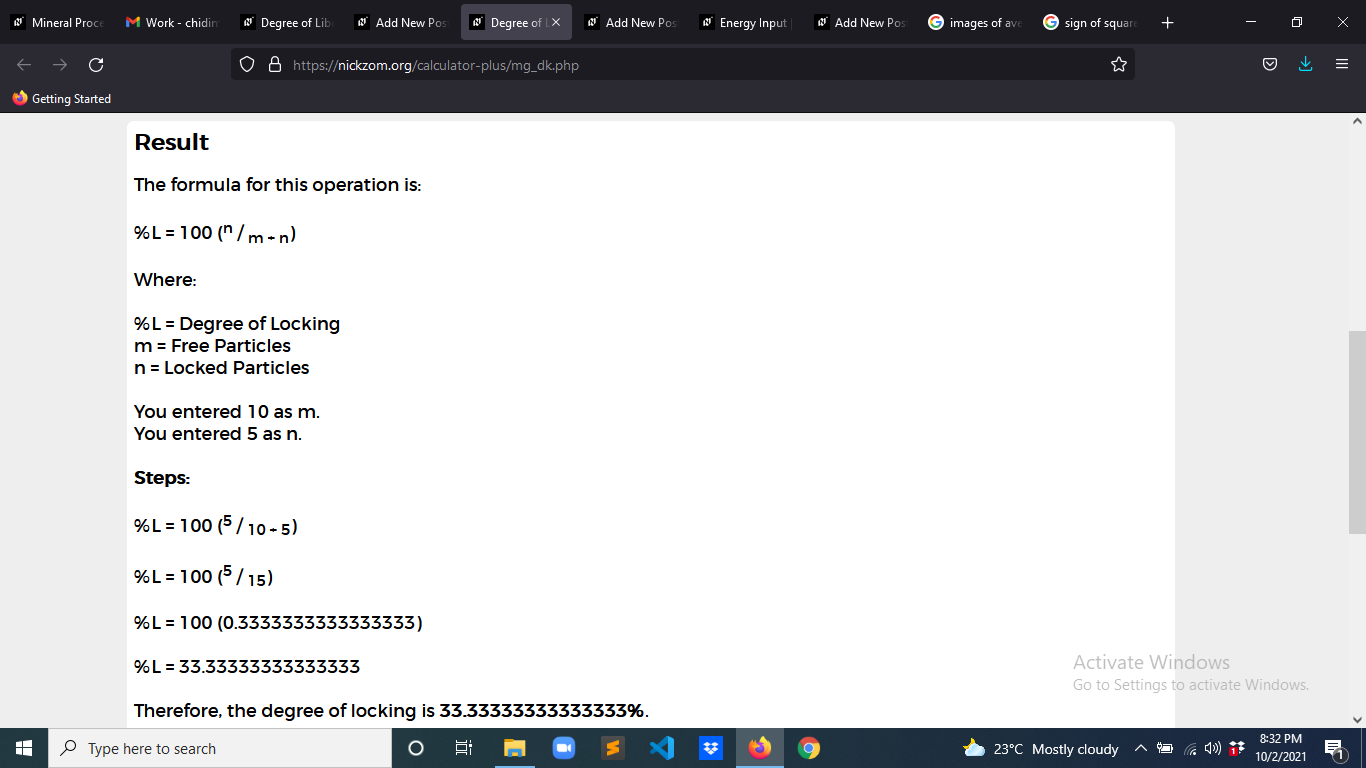The height and width of the screenshot is (768, 1366).
Task: Open the Firefox hamburger application menu
Action: 1342,64
